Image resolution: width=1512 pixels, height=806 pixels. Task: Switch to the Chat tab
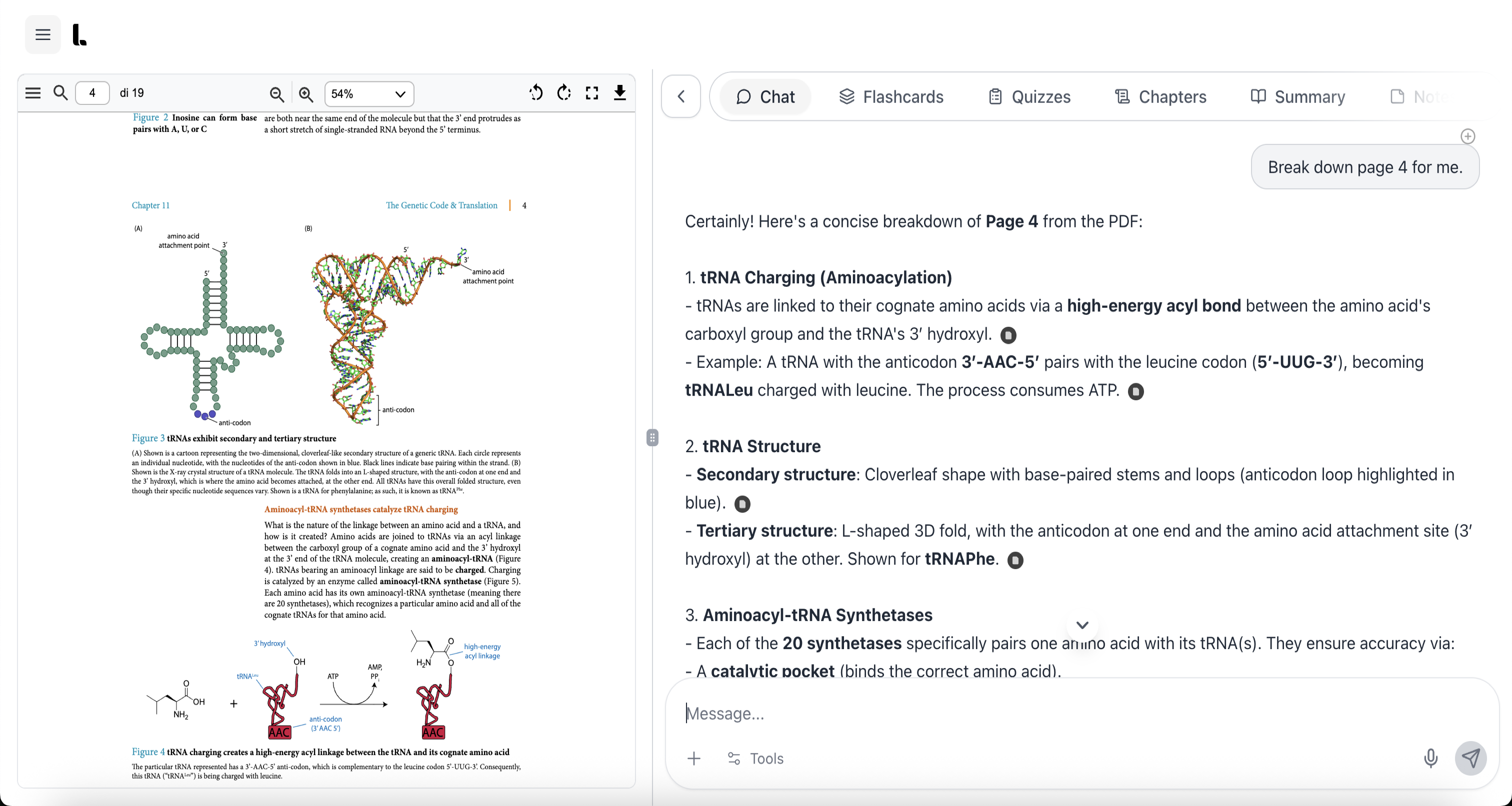(765, 97)
